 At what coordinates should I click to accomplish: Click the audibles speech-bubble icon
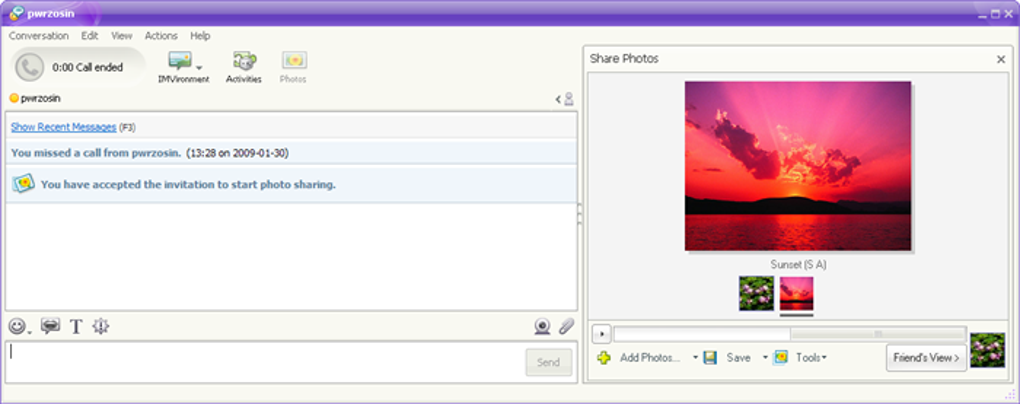[50, 327]
